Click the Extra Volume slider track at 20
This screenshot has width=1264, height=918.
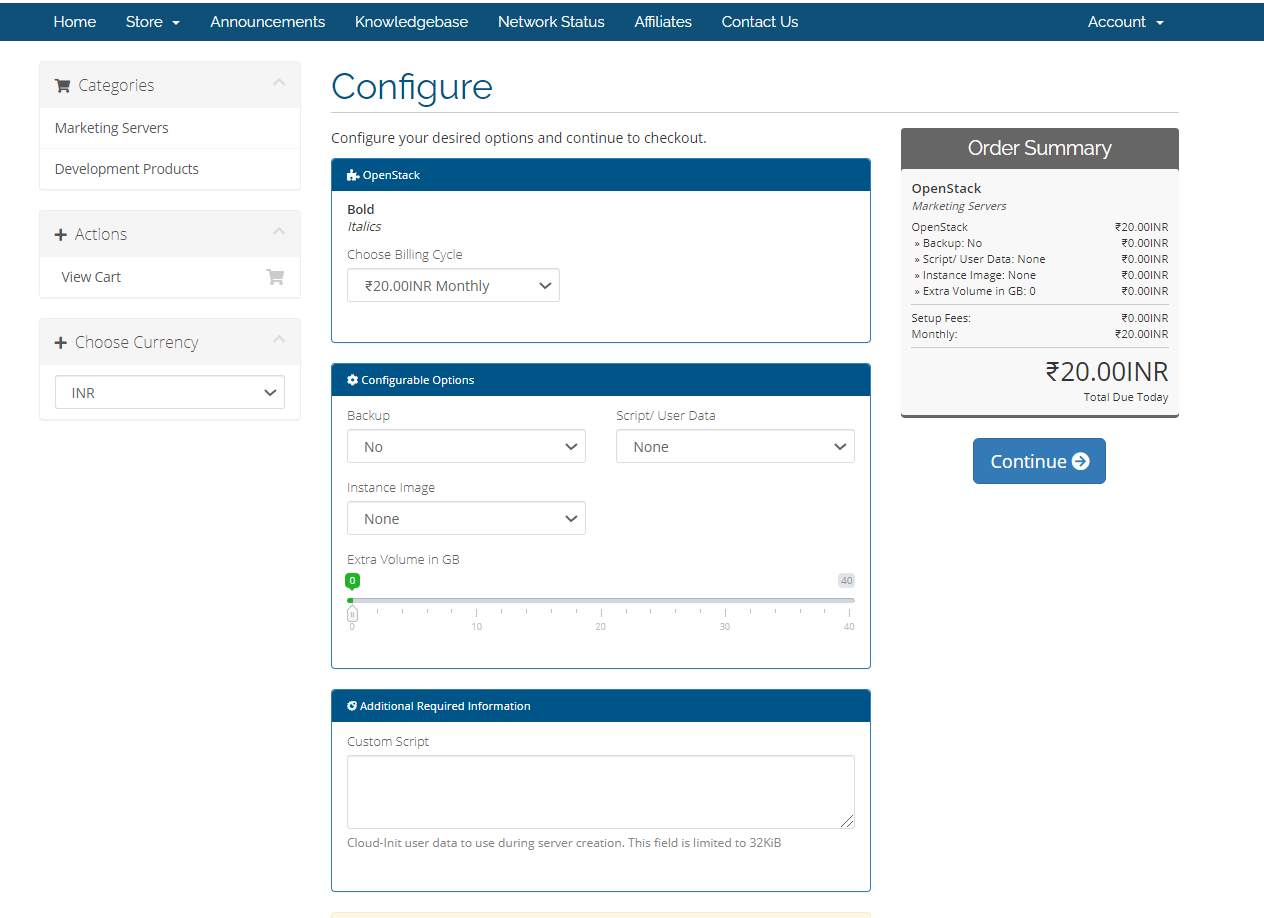click(601, 600)
